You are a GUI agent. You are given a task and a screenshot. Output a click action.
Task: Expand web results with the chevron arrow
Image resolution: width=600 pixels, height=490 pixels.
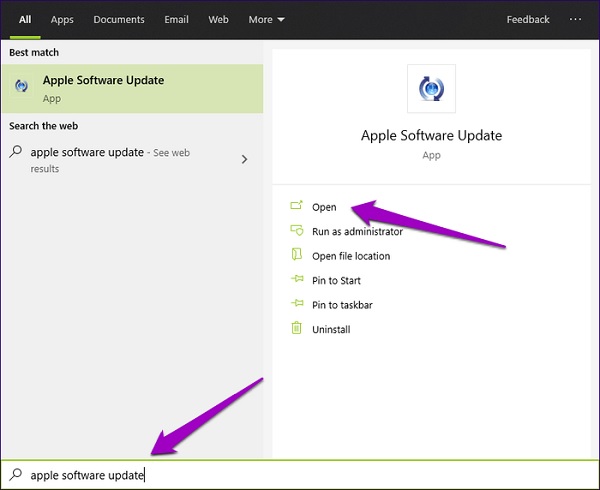tap(245, 159)
